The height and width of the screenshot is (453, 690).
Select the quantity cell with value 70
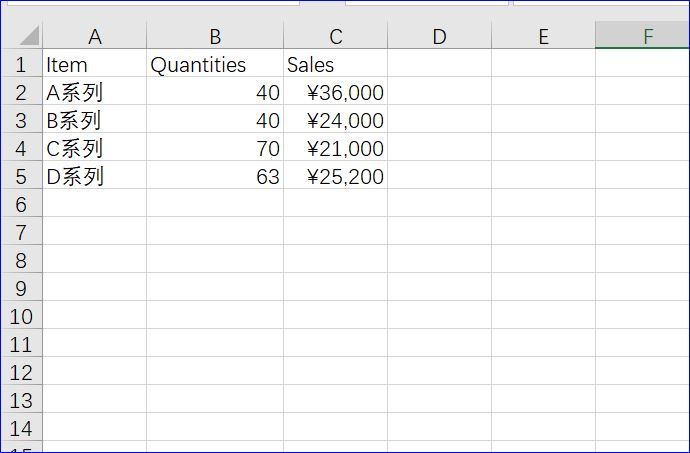215,149
